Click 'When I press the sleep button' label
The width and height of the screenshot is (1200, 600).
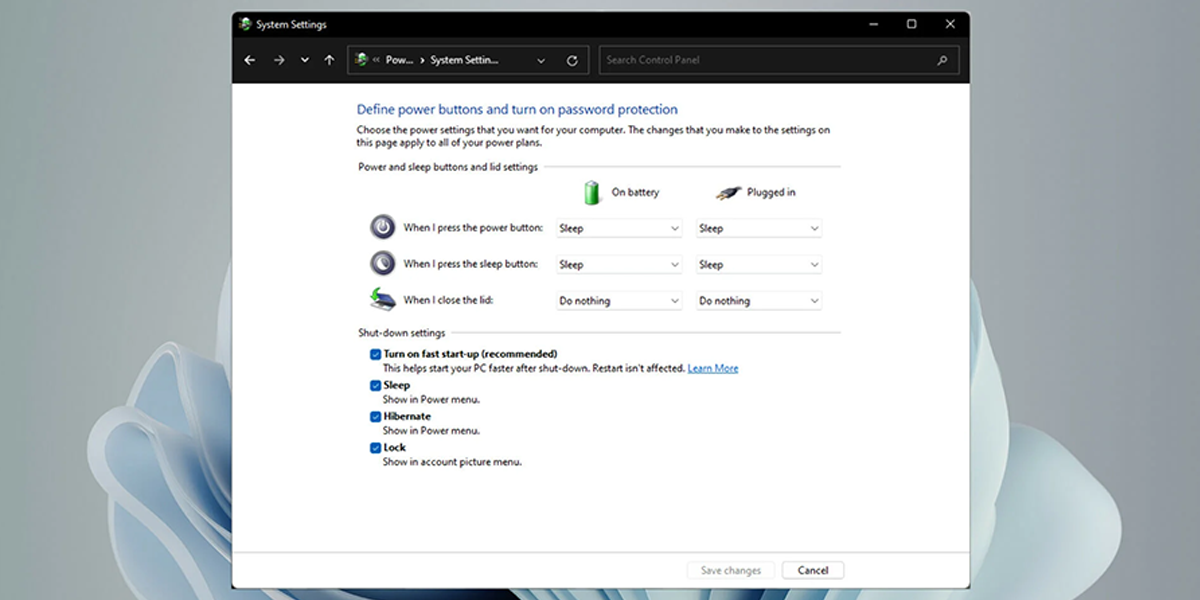coord(471,264)
